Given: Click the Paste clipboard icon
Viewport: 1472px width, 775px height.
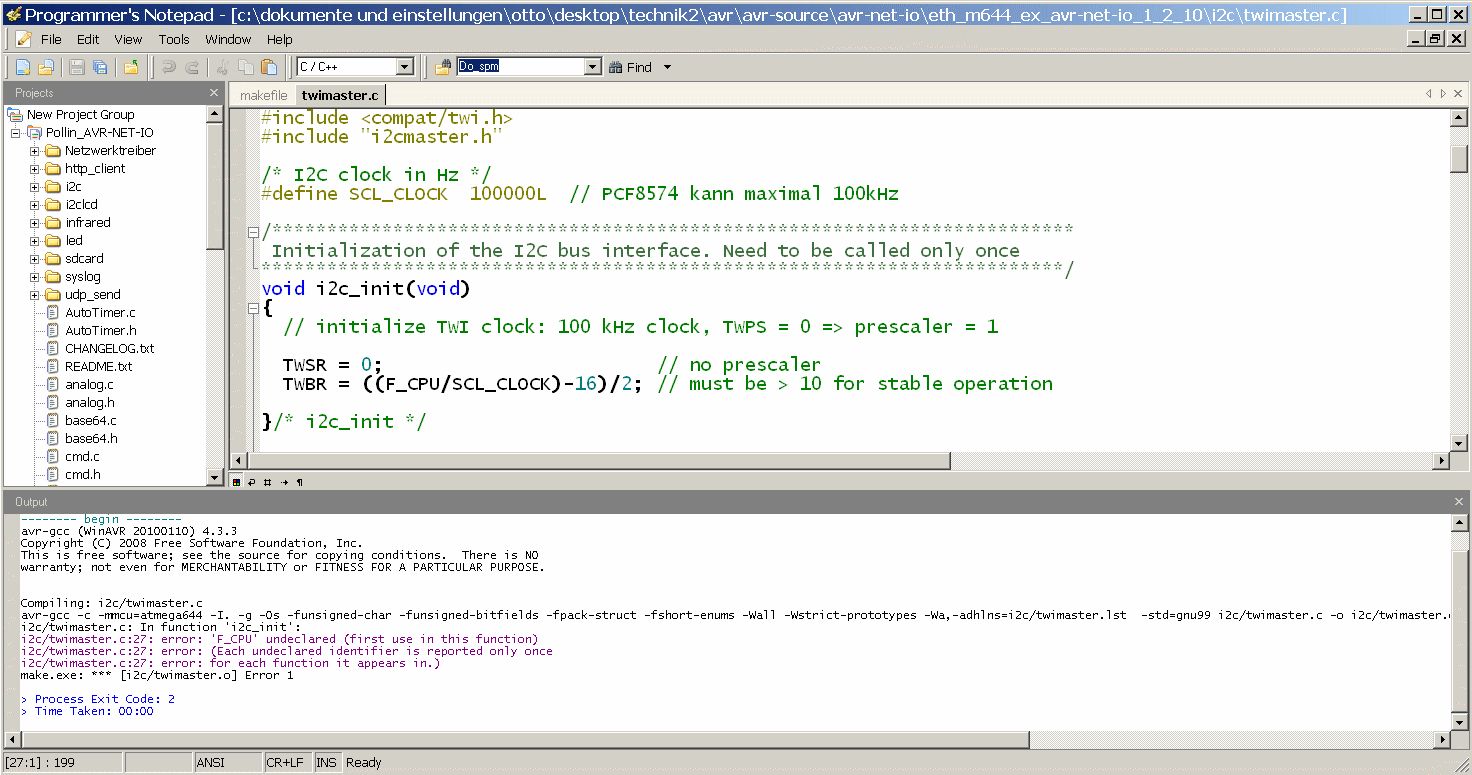Looking at the screenshot, I should tap(268, 67).
